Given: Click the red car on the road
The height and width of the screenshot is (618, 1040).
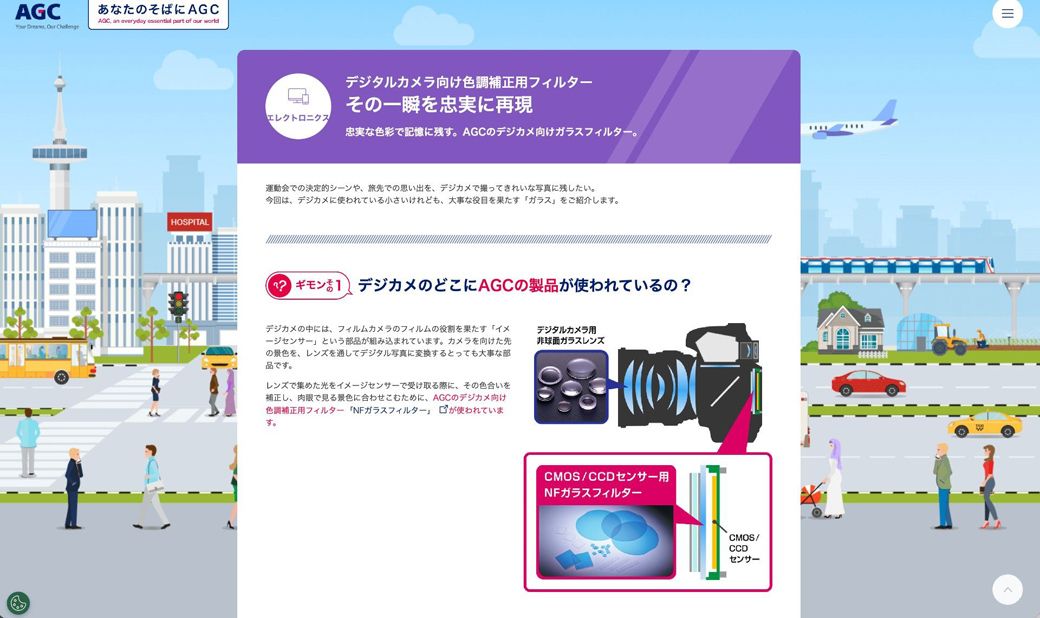Looking at the screenshot, I should pyautogui.click(x=868, y=383).
